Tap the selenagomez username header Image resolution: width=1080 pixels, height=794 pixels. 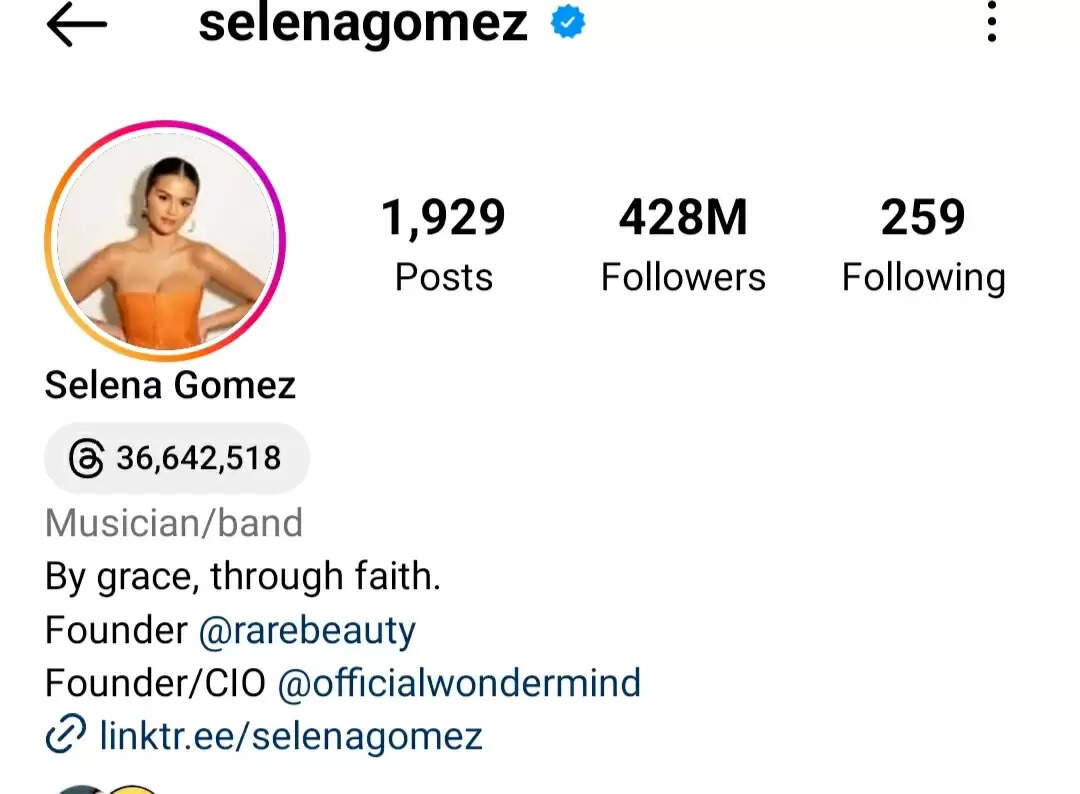(x=363, y=24)
